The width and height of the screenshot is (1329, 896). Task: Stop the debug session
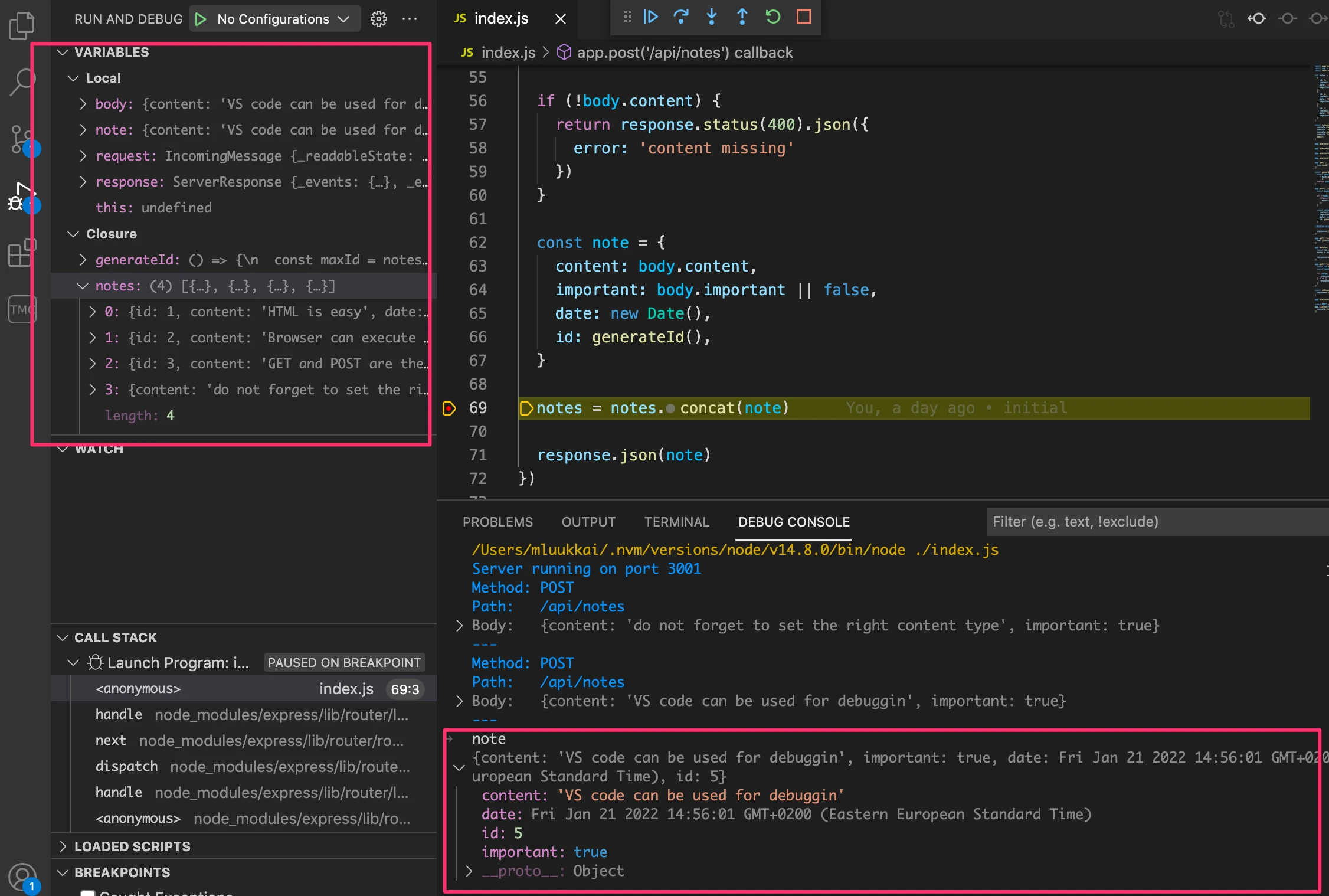[804, 17]
